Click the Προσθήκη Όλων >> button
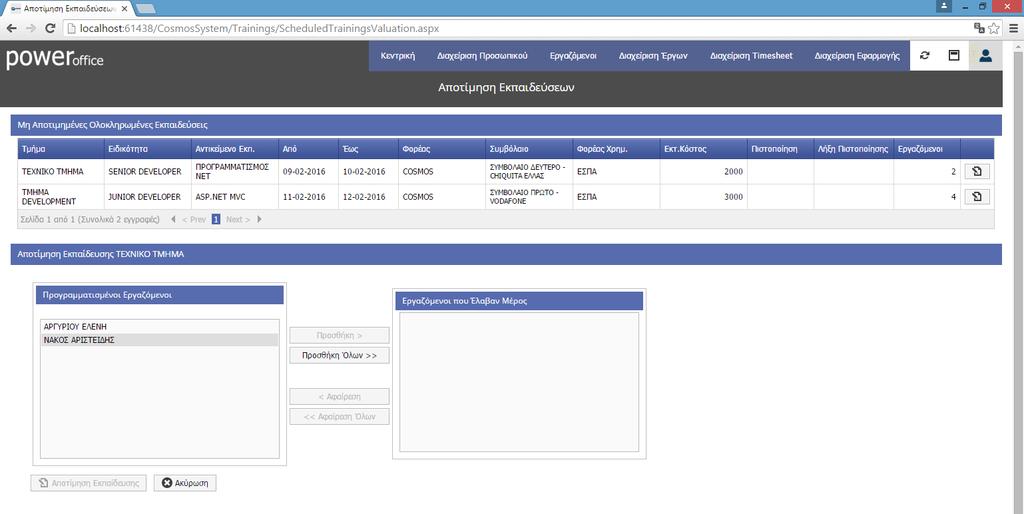This screenshot has width=1024, height=514. point(340,355)
